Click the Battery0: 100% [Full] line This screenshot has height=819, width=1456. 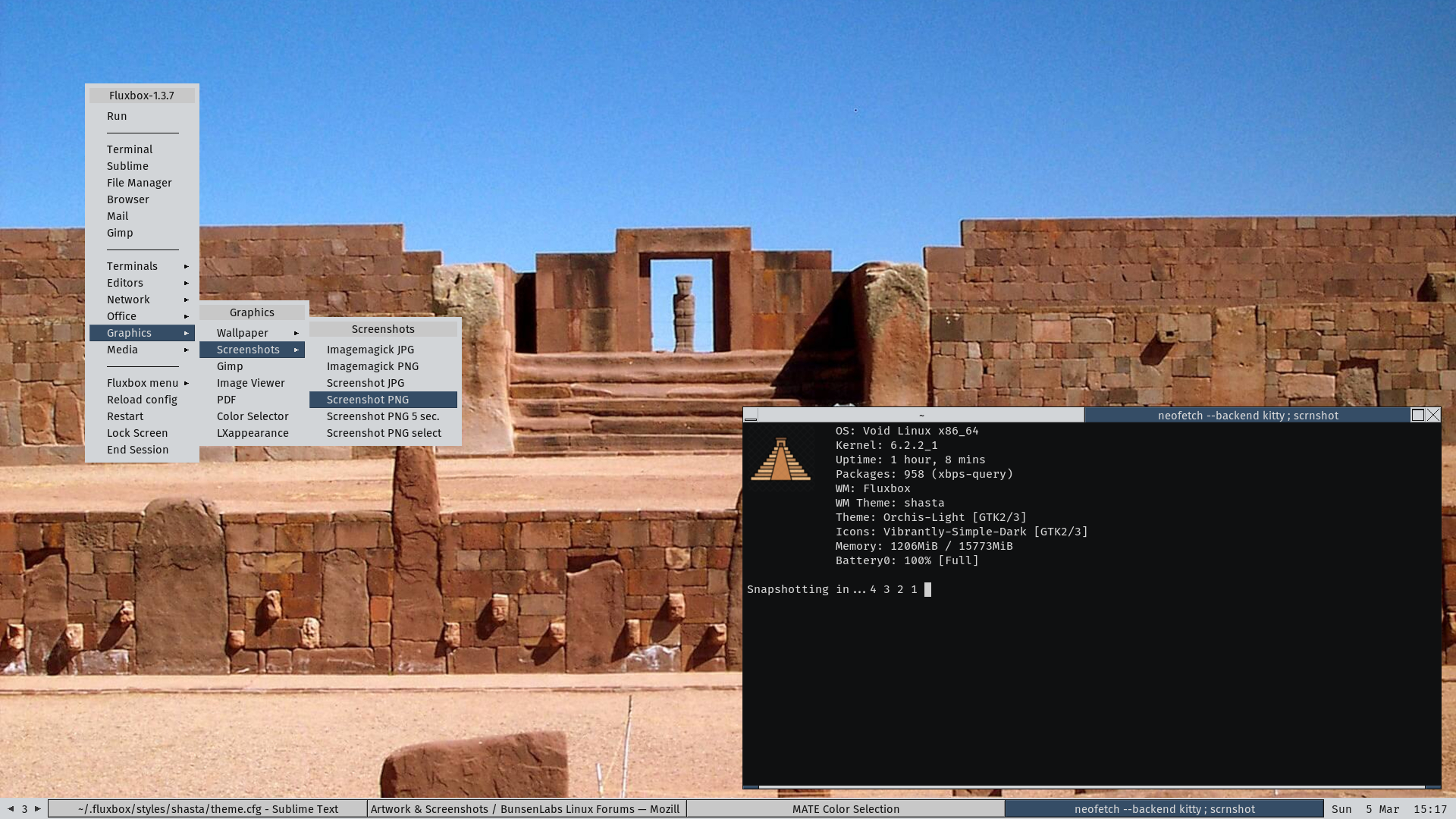(x=907, y=560)
